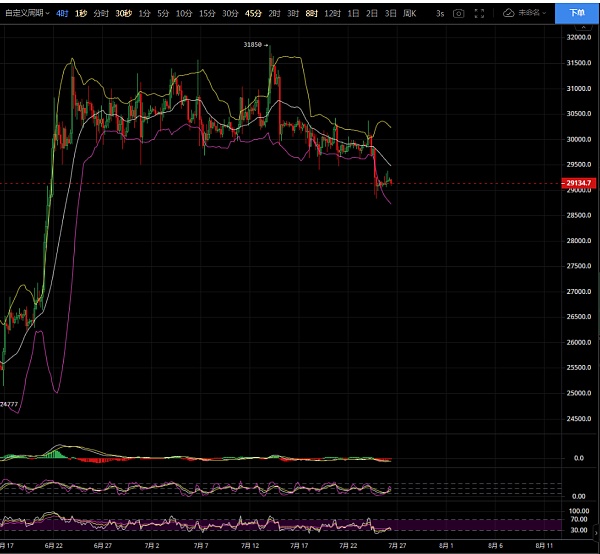Take a chart screenshot with camera icon

458,14
